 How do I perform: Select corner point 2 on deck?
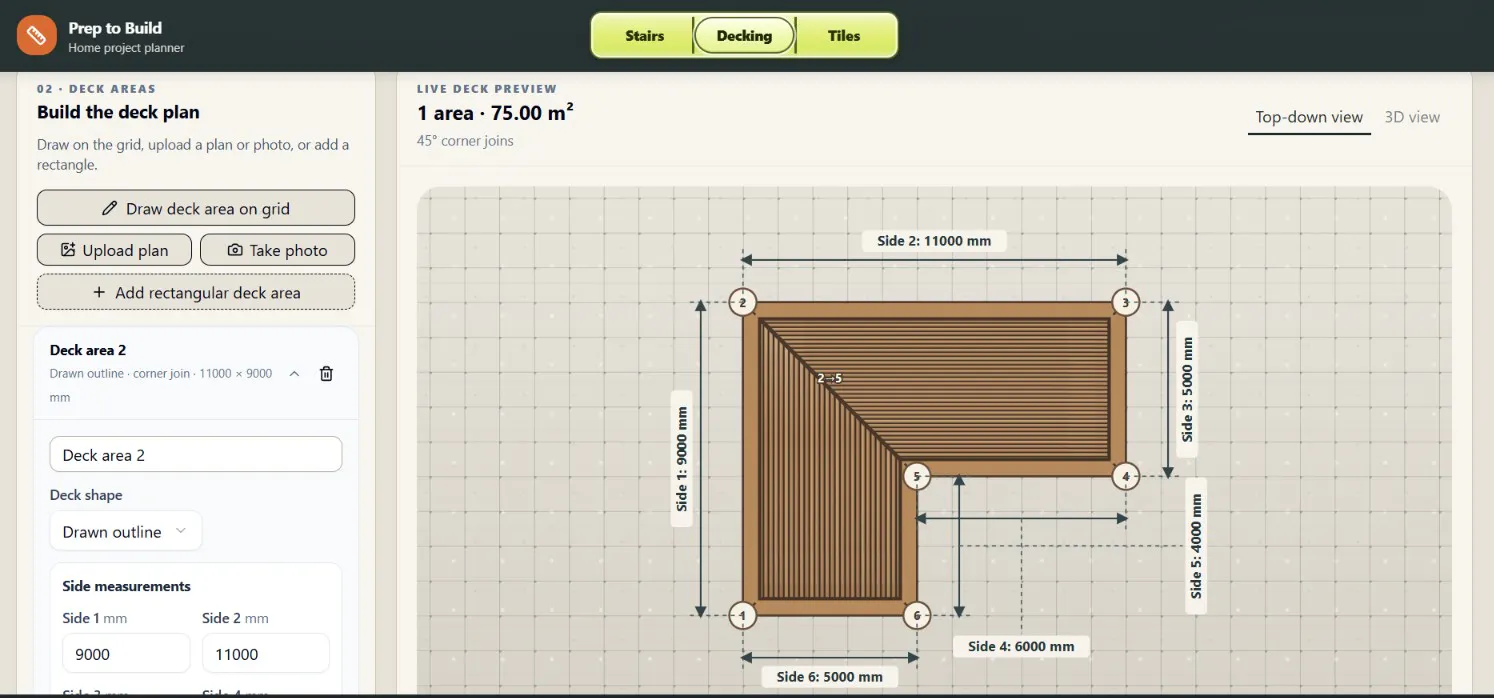pyautogui.click(x=741, y=302)
